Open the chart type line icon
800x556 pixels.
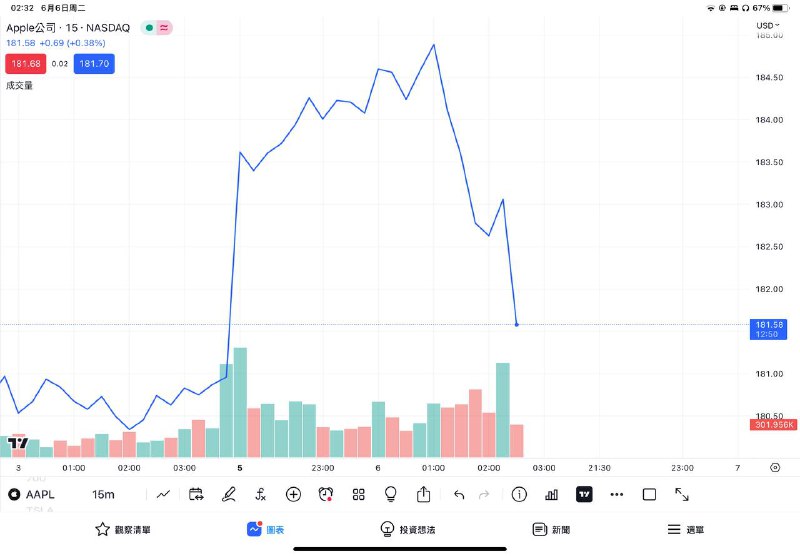(163, 494)
